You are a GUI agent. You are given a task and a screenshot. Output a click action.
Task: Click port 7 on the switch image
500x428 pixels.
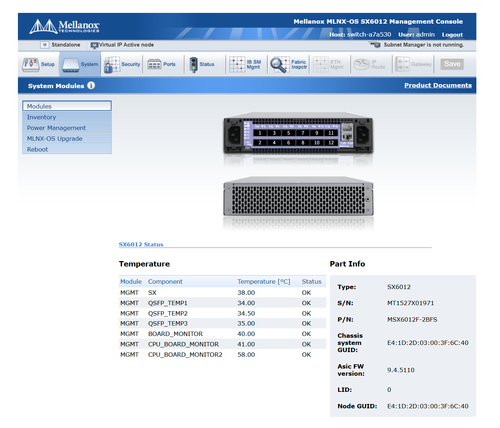pos(303,133)
